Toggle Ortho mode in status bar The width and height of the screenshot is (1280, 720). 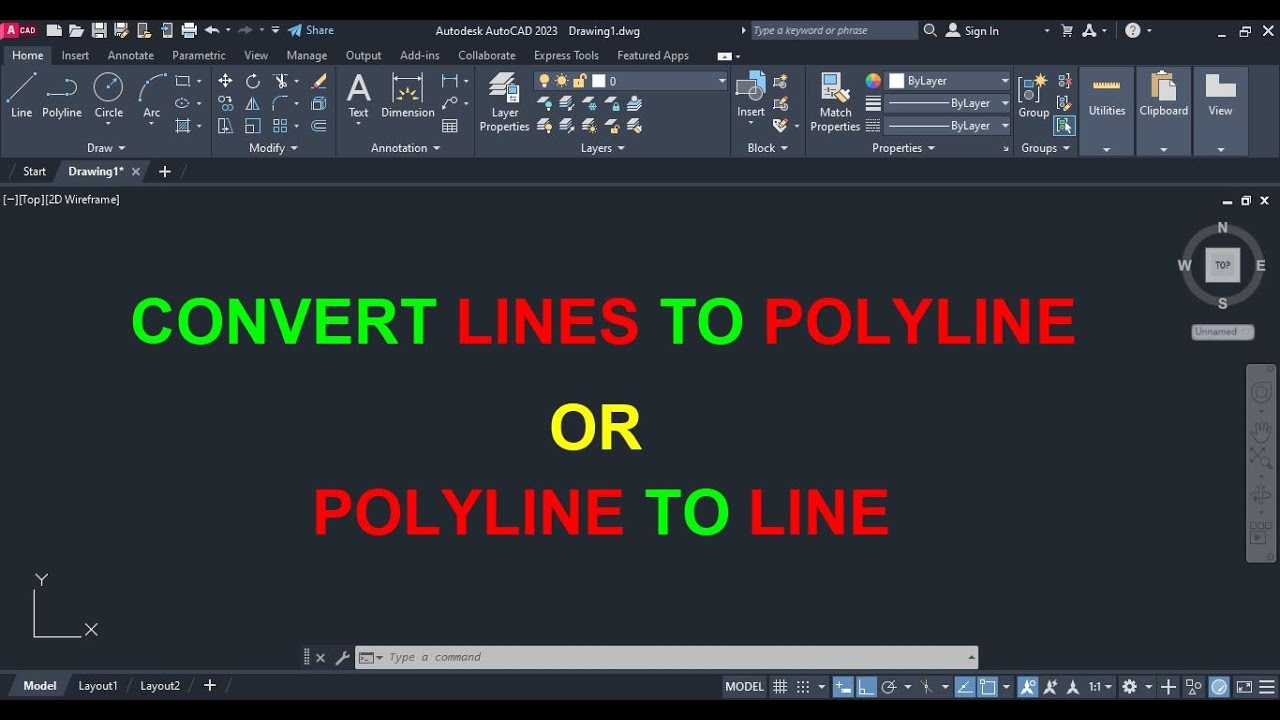(867, 687)
